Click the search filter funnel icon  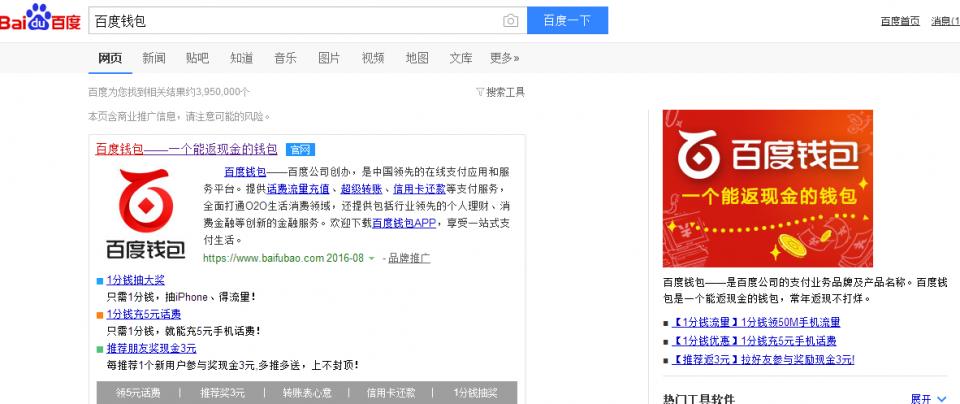pyautogui.click(x=480, y=92)
